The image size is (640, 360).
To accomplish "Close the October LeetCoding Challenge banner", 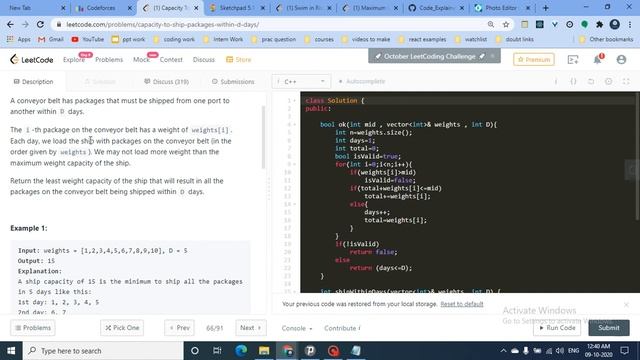I will (x=493, y=56).
